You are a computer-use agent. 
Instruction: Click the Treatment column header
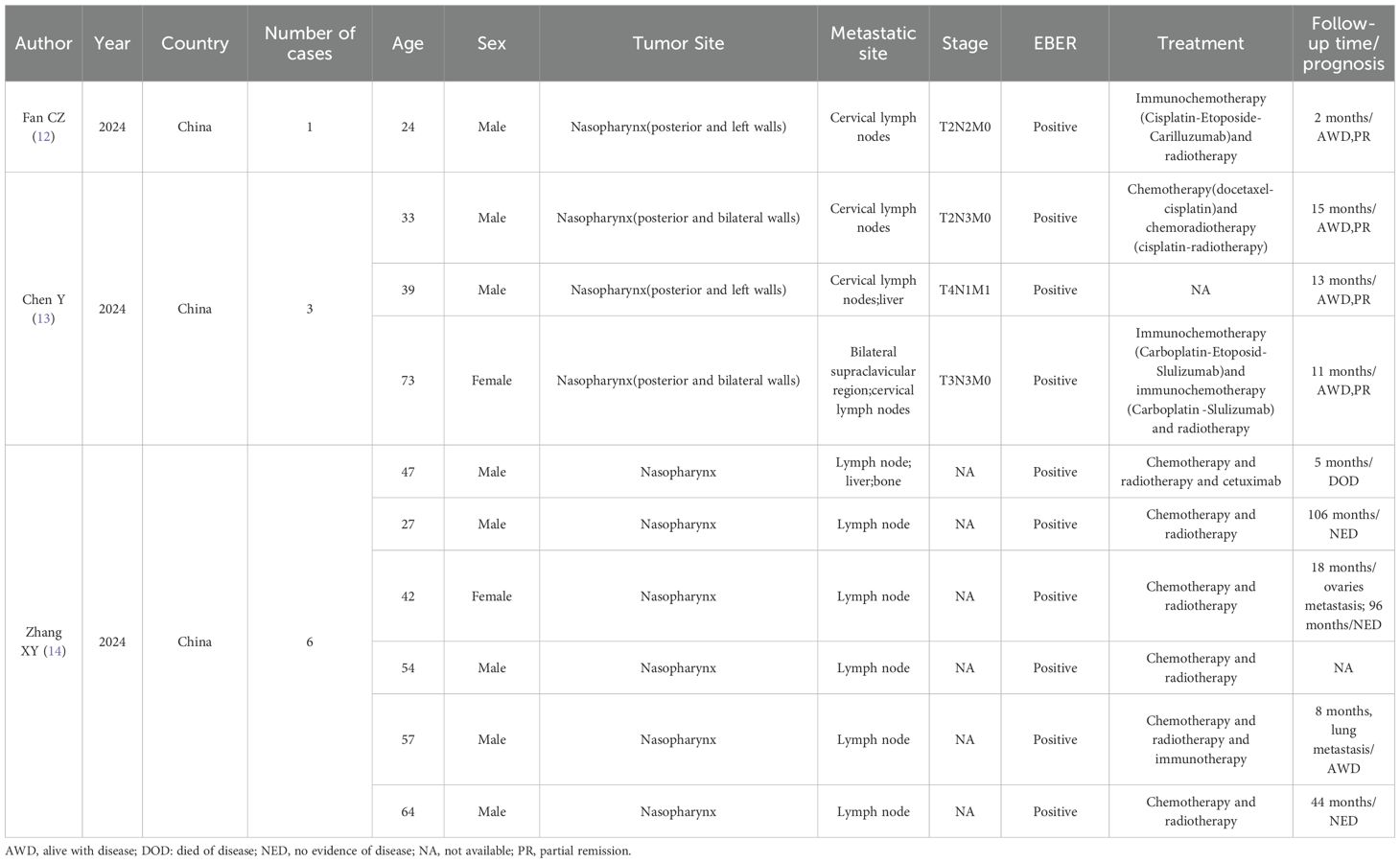point(1201,43)
